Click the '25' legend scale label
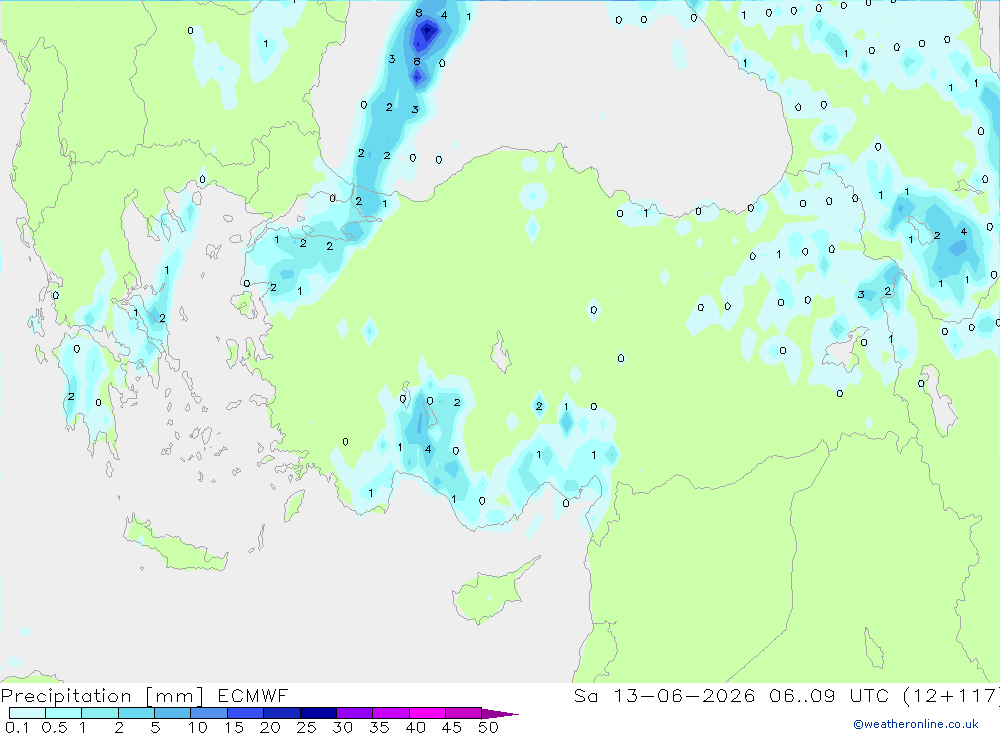This screenshot has width=1000, height=733. pos(307,727)
